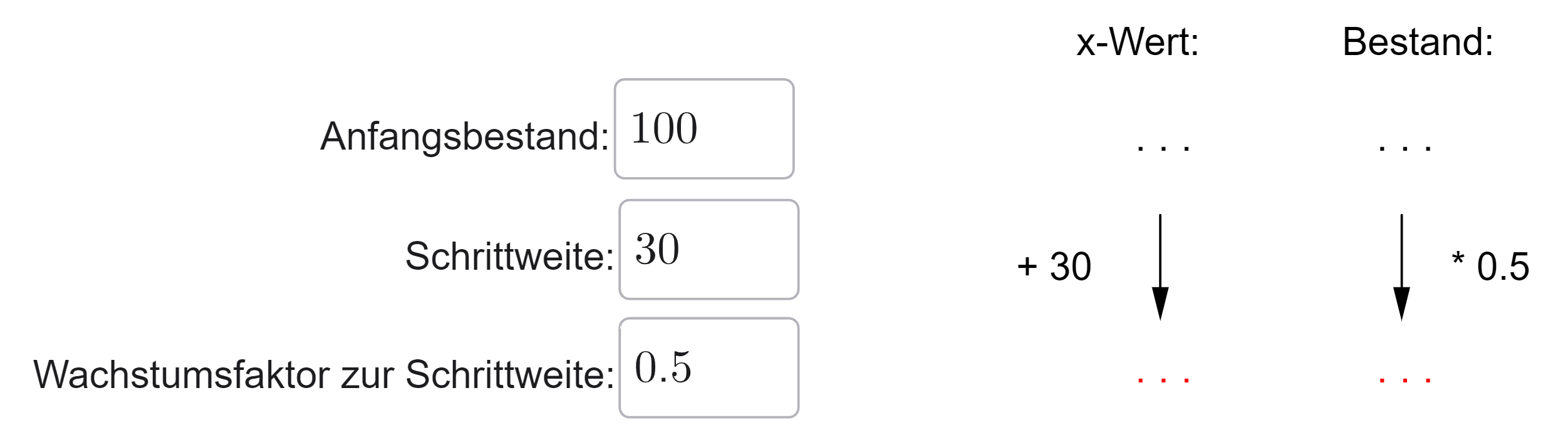Click the red dots under the x-Wert arrow

point(1163,380)
